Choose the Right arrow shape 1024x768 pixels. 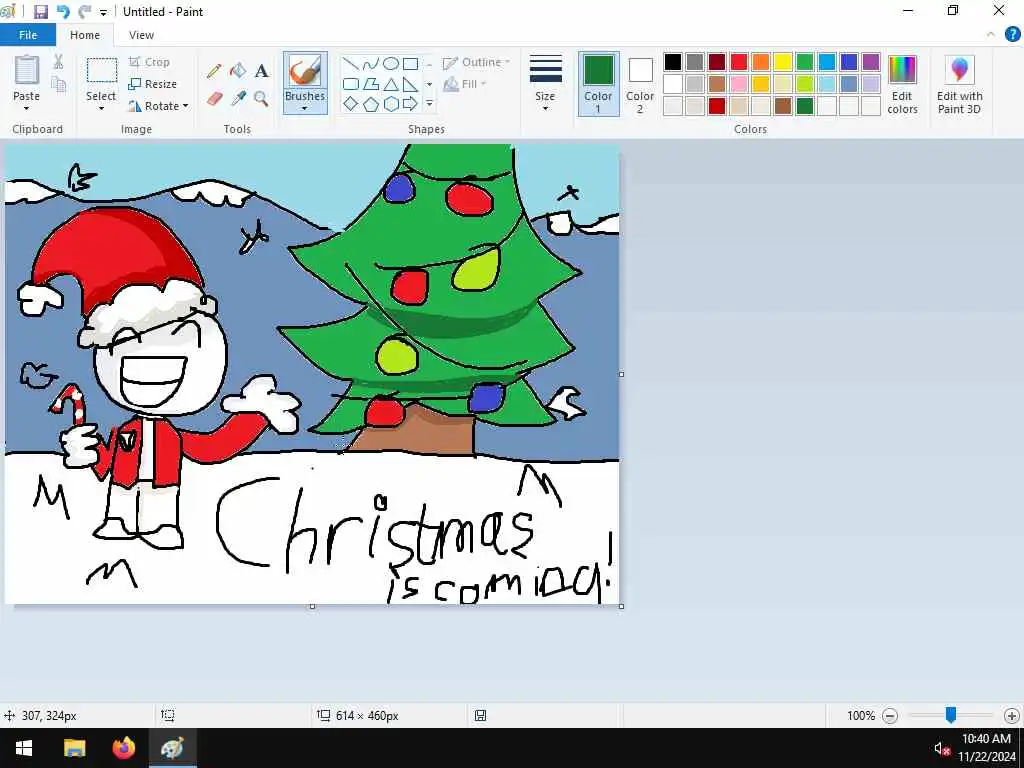click(410, 104)
